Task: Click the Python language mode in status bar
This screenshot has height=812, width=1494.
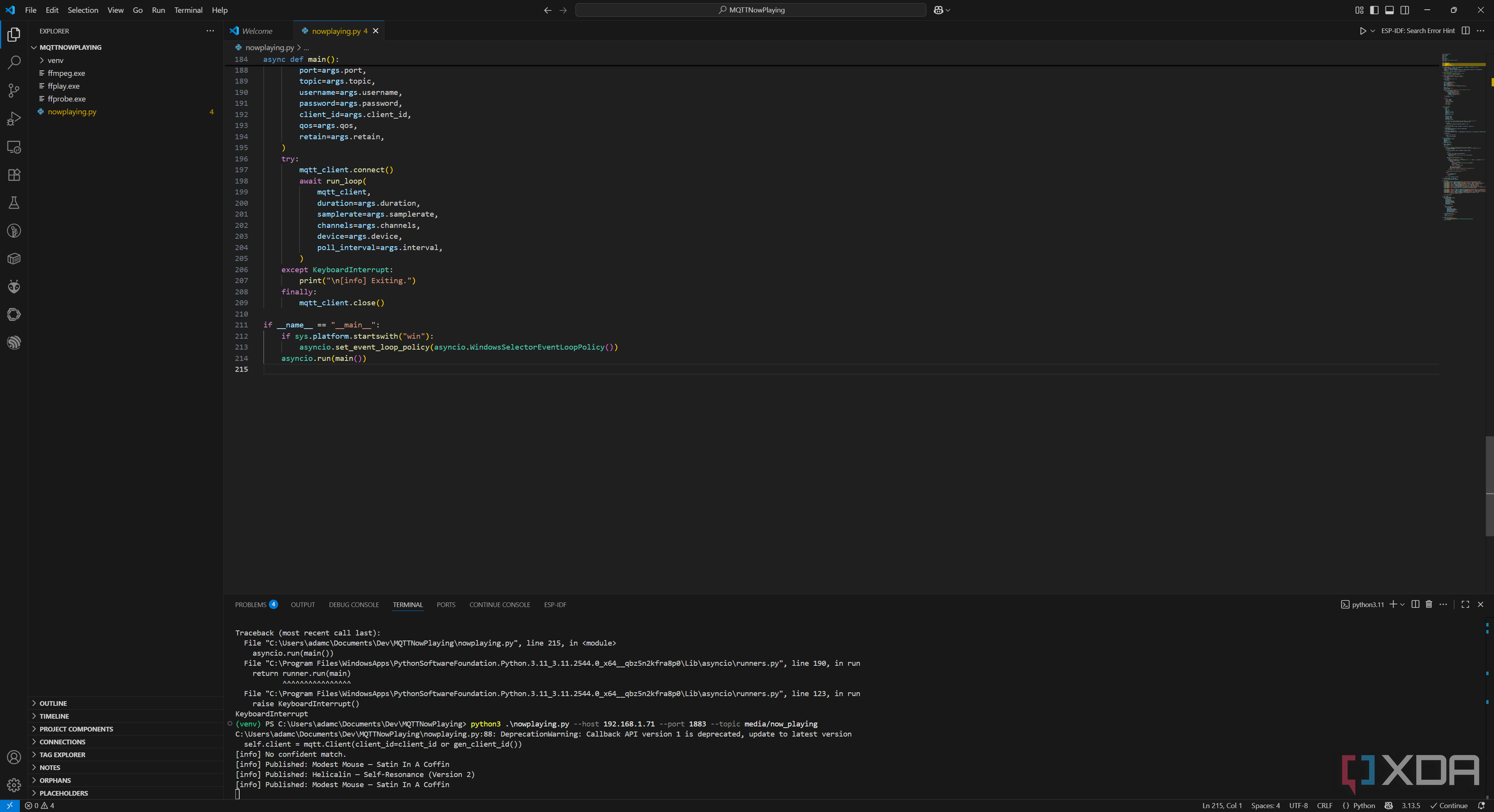Action: 1364,806
